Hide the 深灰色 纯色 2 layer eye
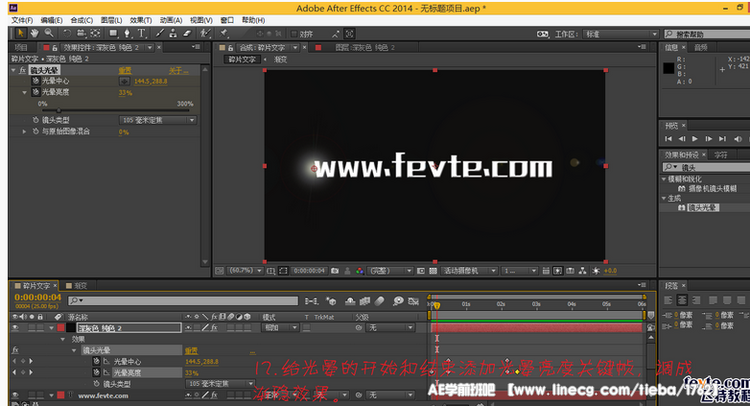 15,328
